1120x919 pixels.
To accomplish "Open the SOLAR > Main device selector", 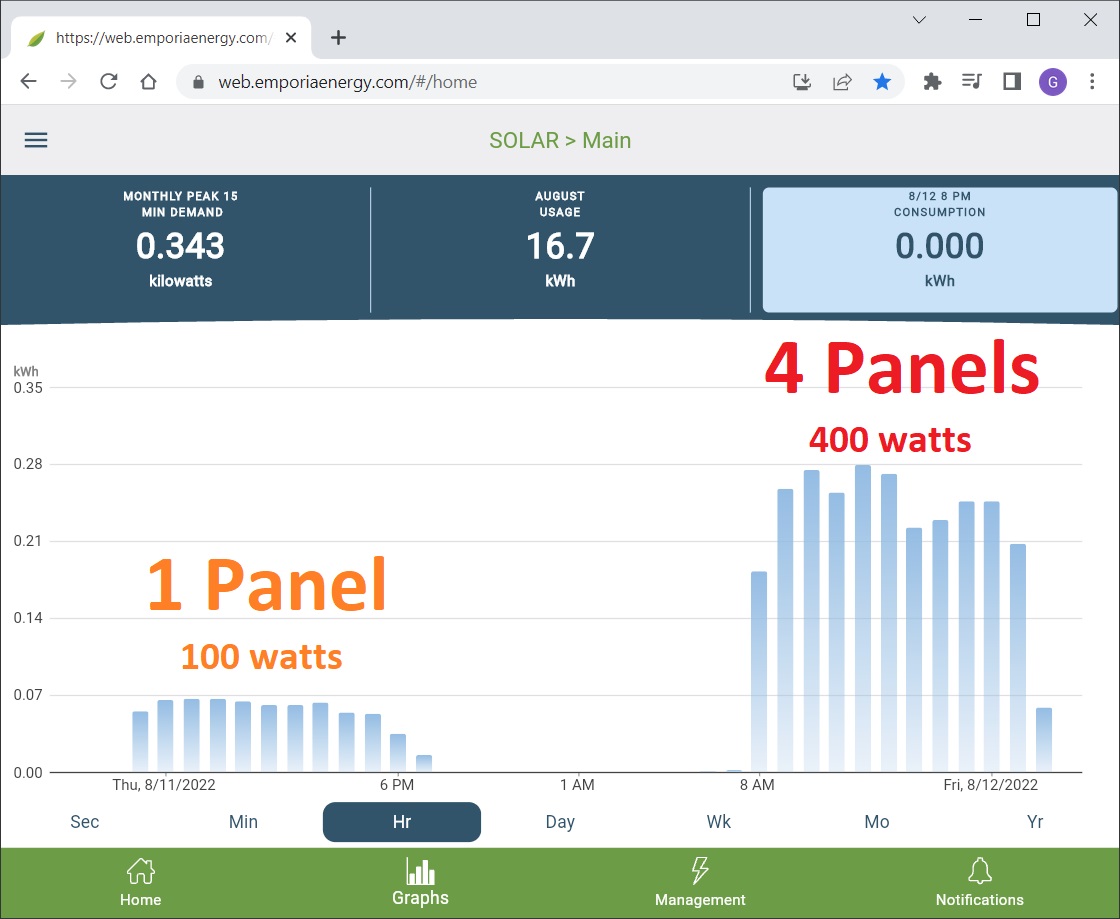I will [x=560, y=140].
